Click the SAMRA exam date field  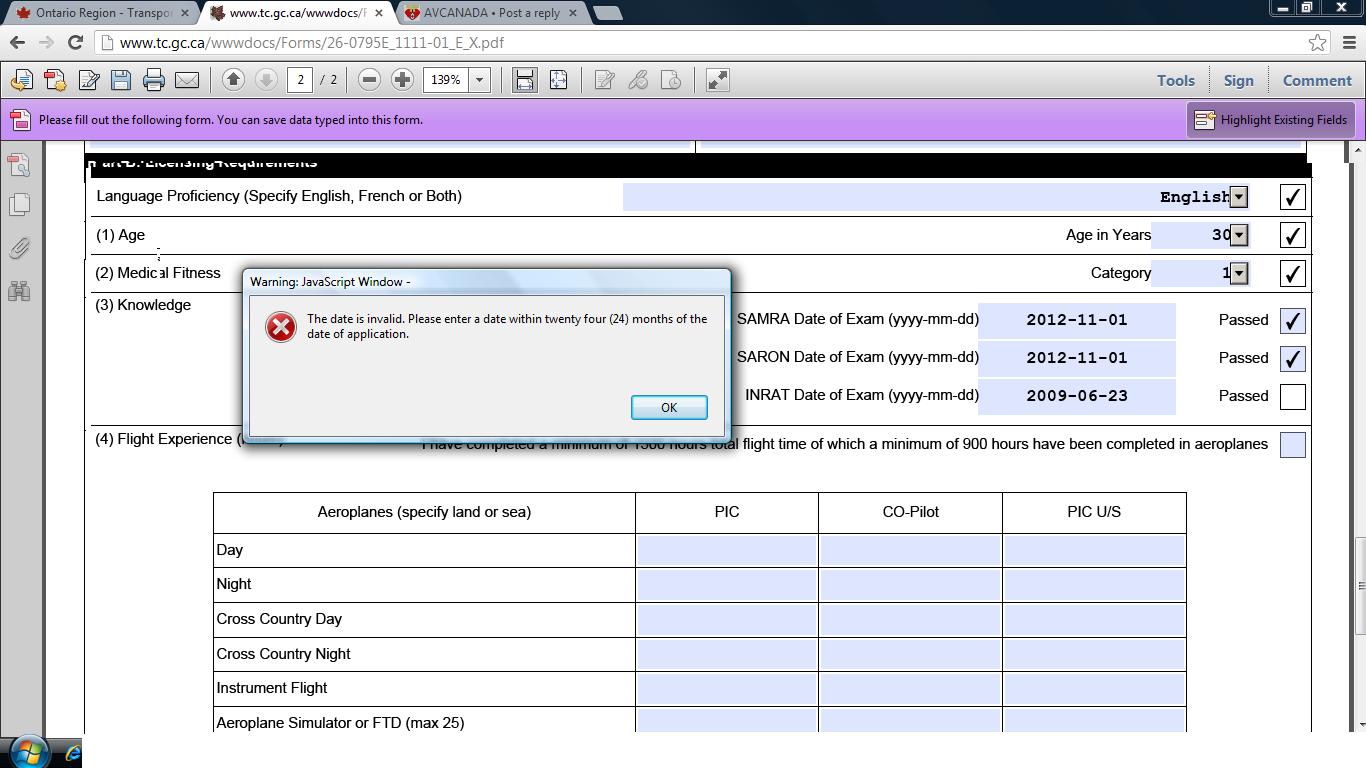(x=1077, y=321)
